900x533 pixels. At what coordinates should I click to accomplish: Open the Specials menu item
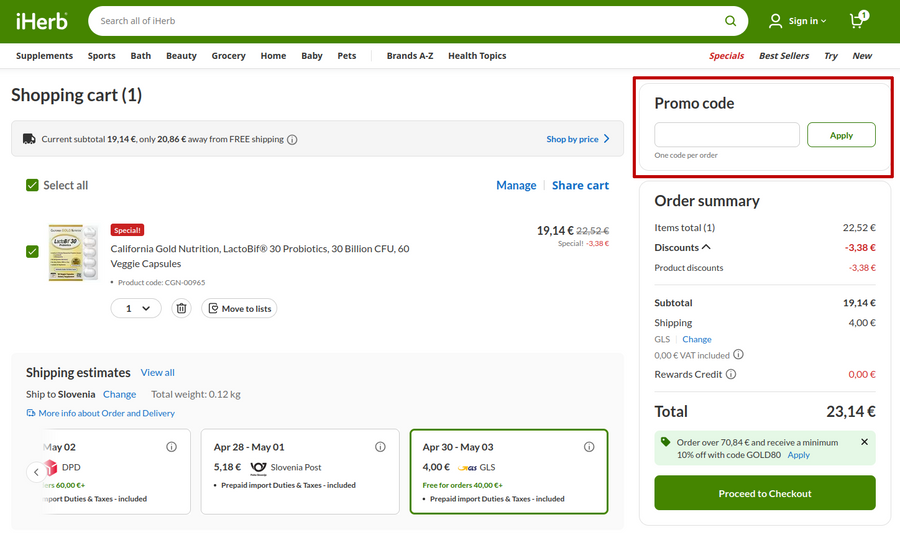click(726, 56)
